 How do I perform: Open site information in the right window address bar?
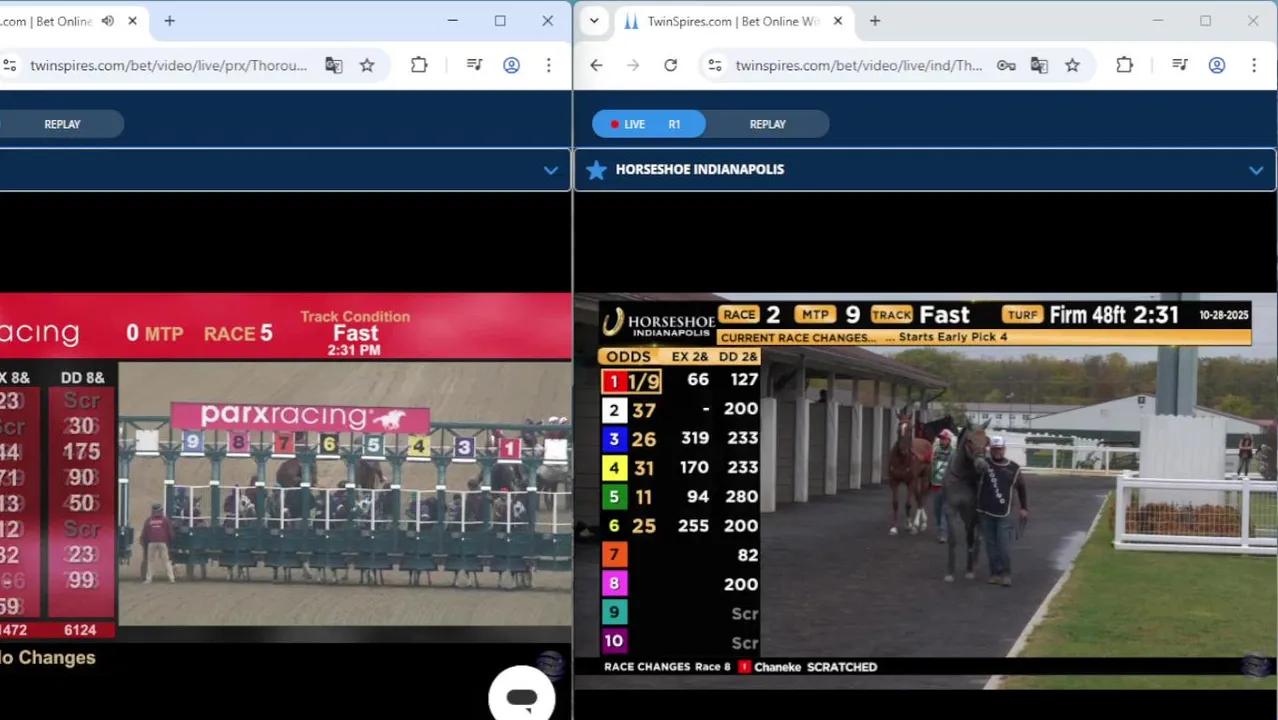(x=714, y=65)
